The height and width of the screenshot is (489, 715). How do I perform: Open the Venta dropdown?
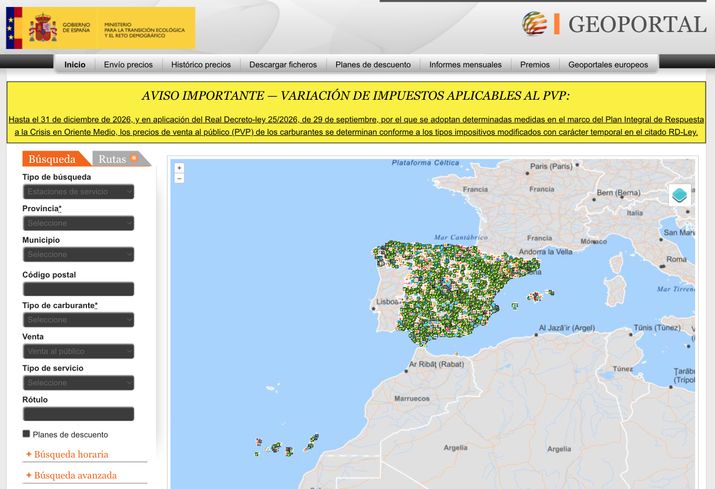[x=78, y=351]
